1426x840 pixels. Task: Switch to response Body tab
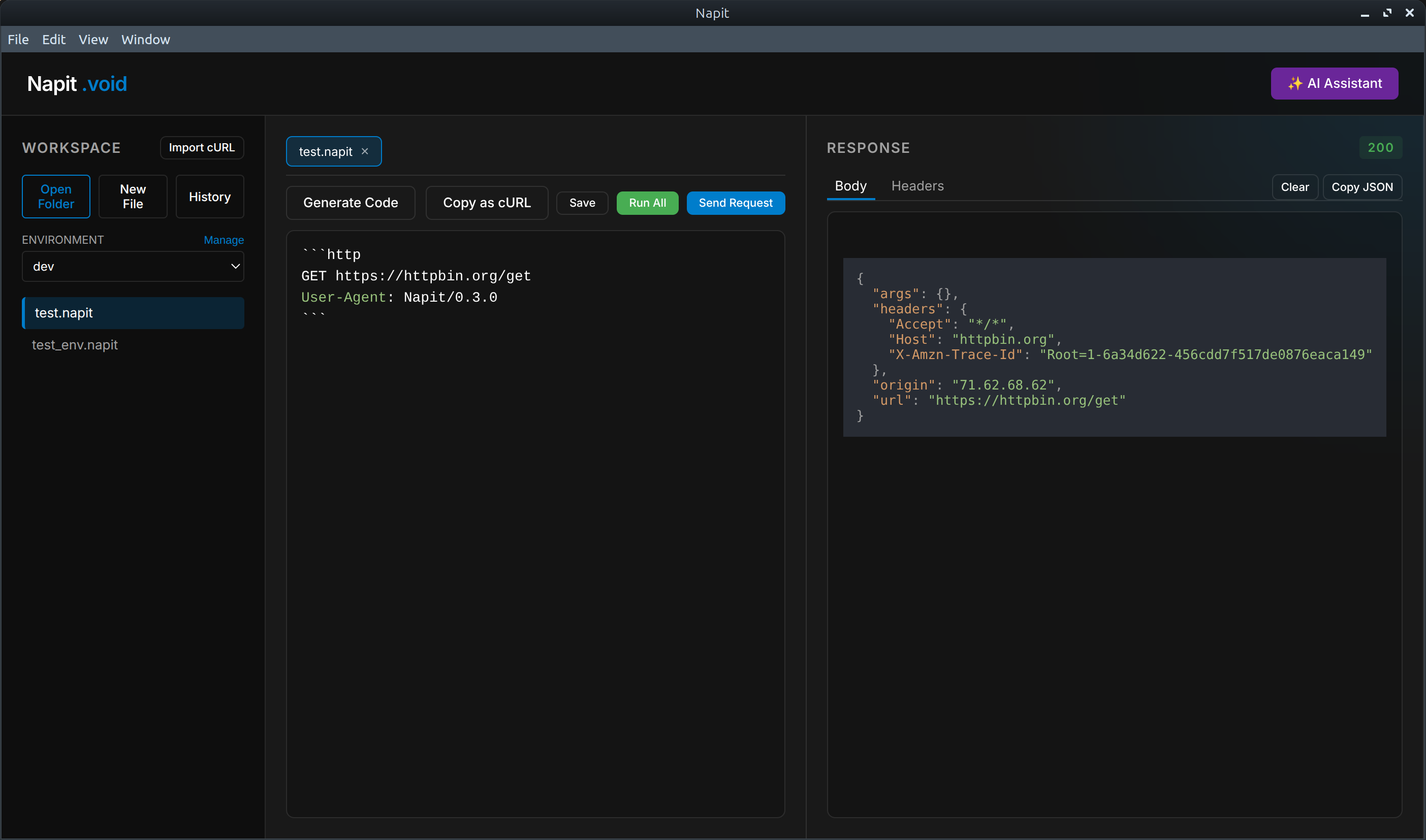850,186
